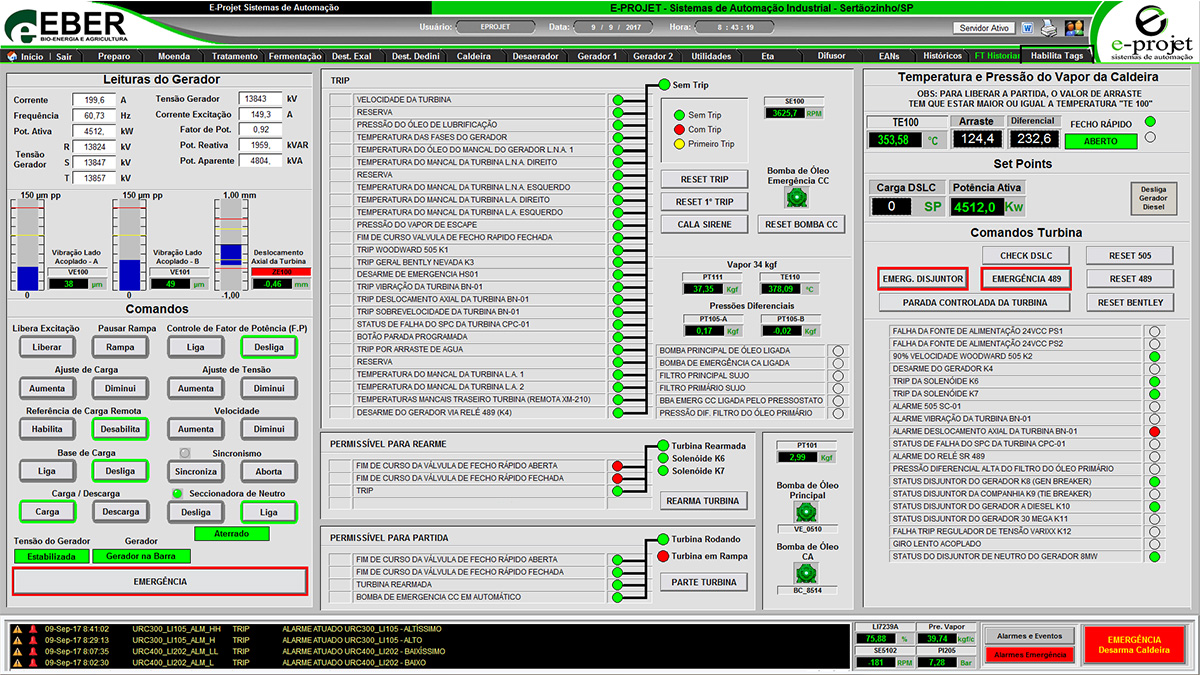Open the Alarmes e Eventos panel
This screenshot has height=675, width=1200.
pos(1028,635)
